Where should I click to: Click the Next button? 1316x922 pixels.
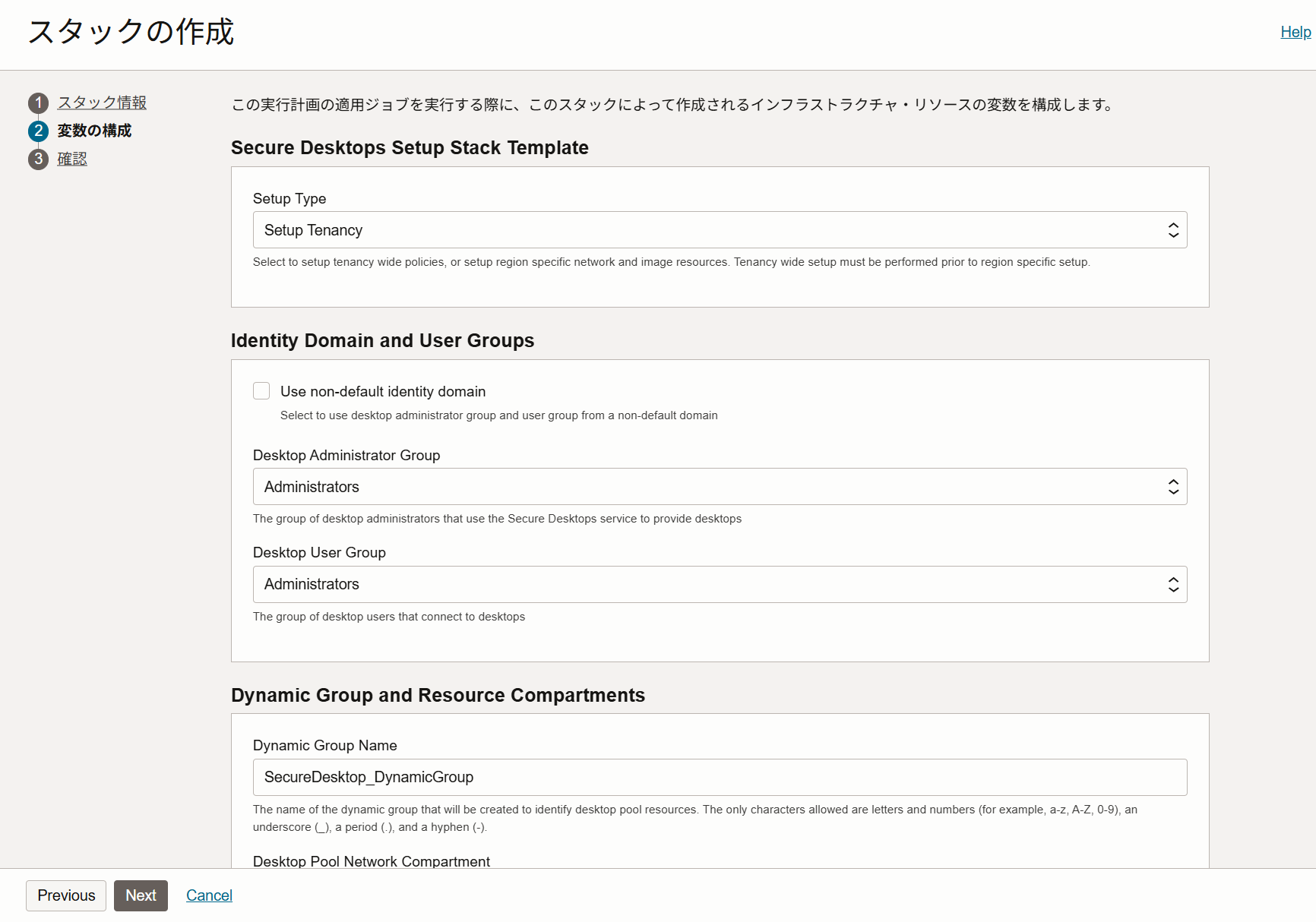tap(141, 895)
